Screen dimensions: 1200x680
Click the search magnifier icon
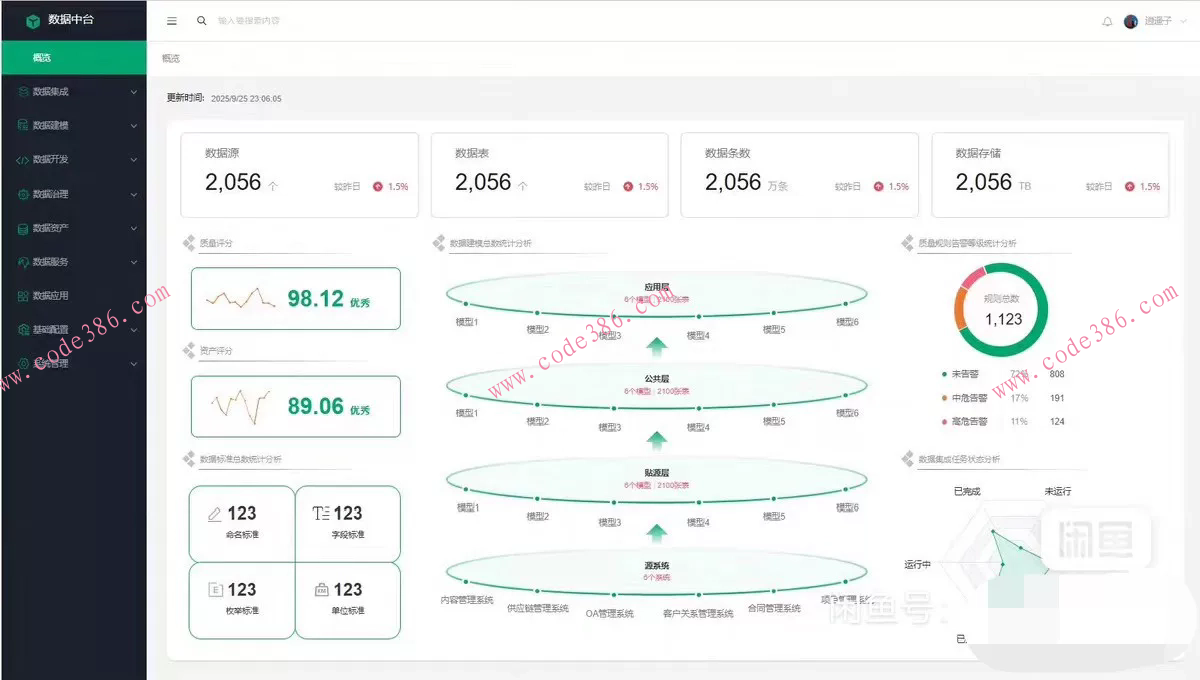(202, 21)
